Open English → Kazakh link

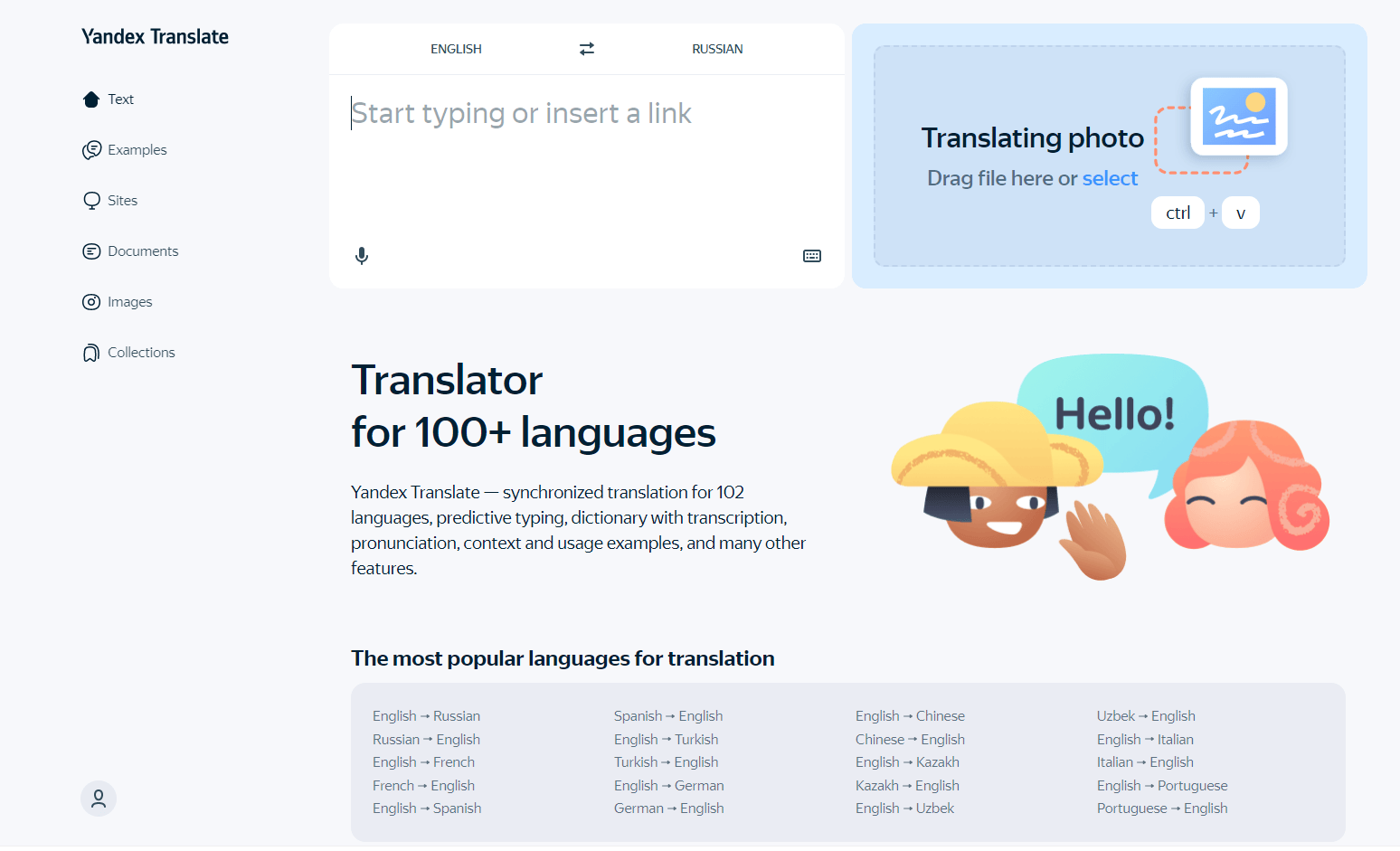[907, 762]
